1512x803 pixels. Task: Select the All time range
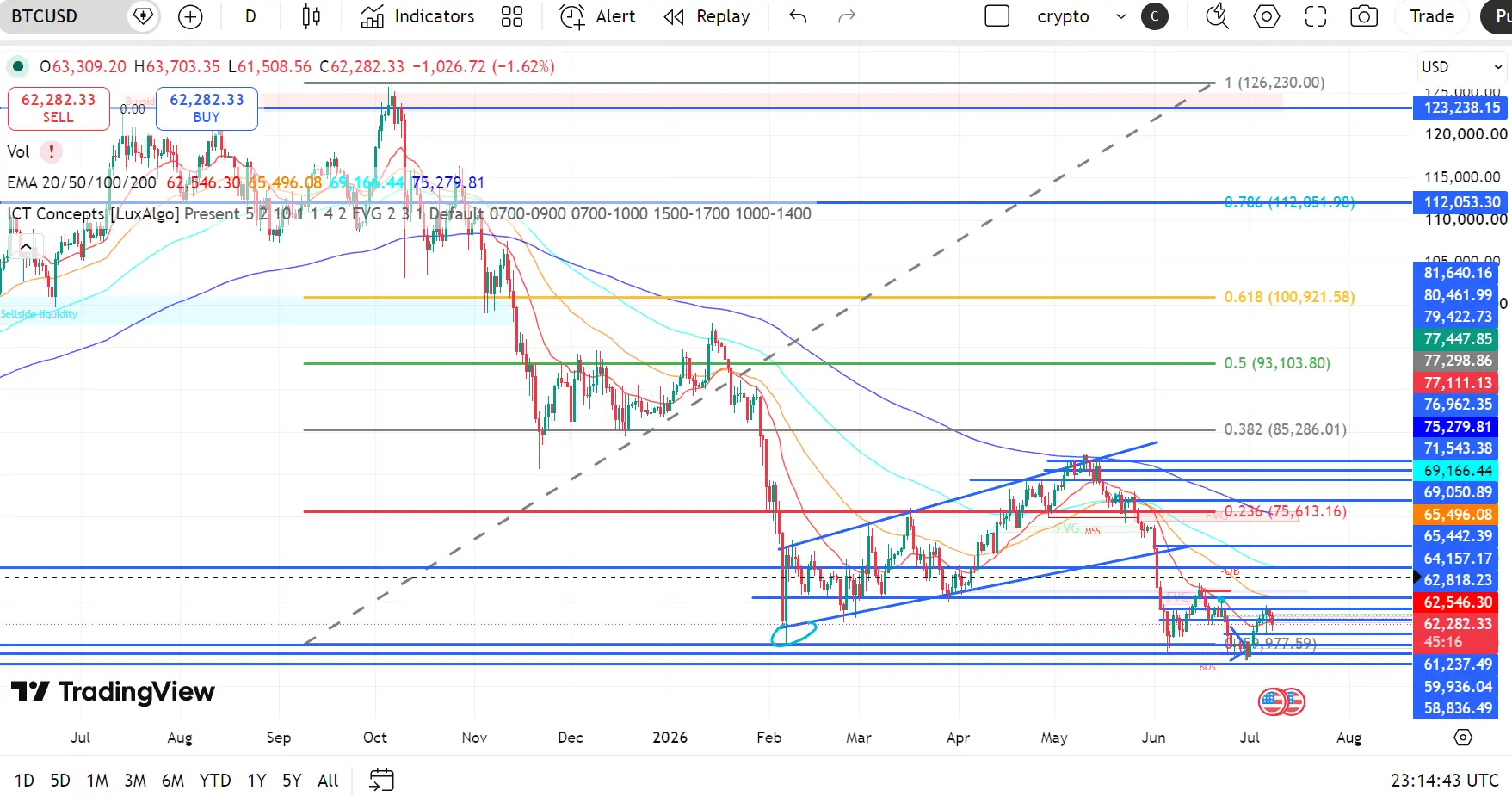point(328,781)
